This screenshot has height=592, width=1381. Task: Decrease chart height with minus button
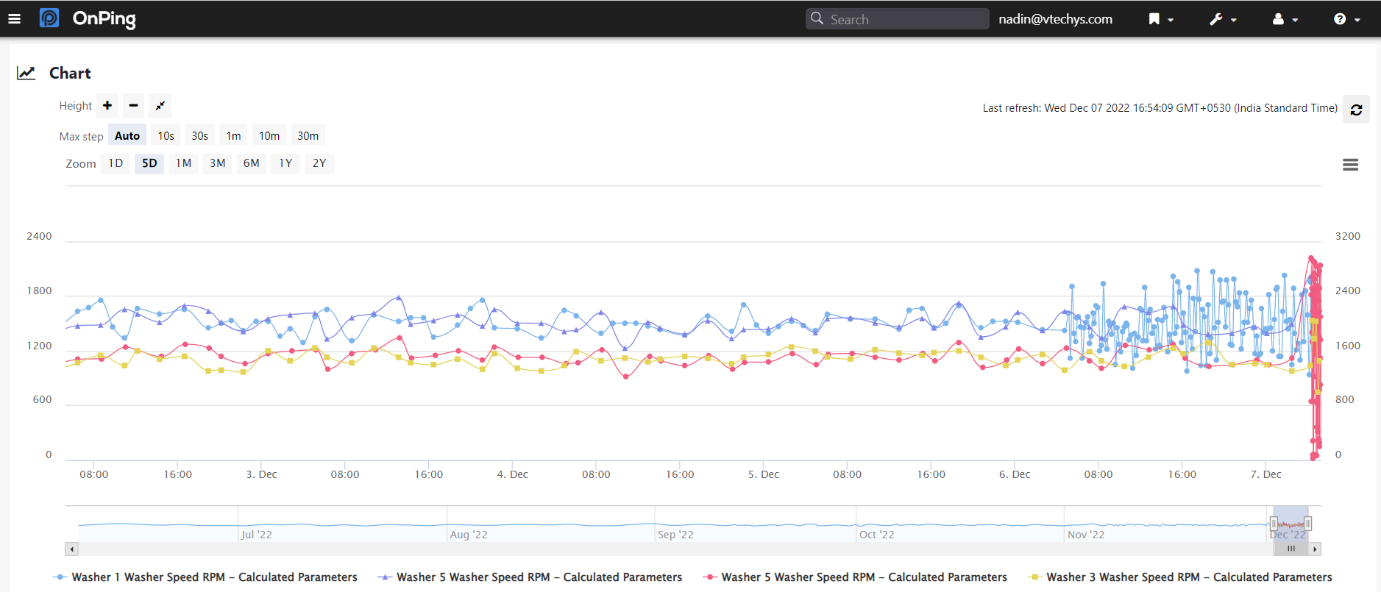133,105
